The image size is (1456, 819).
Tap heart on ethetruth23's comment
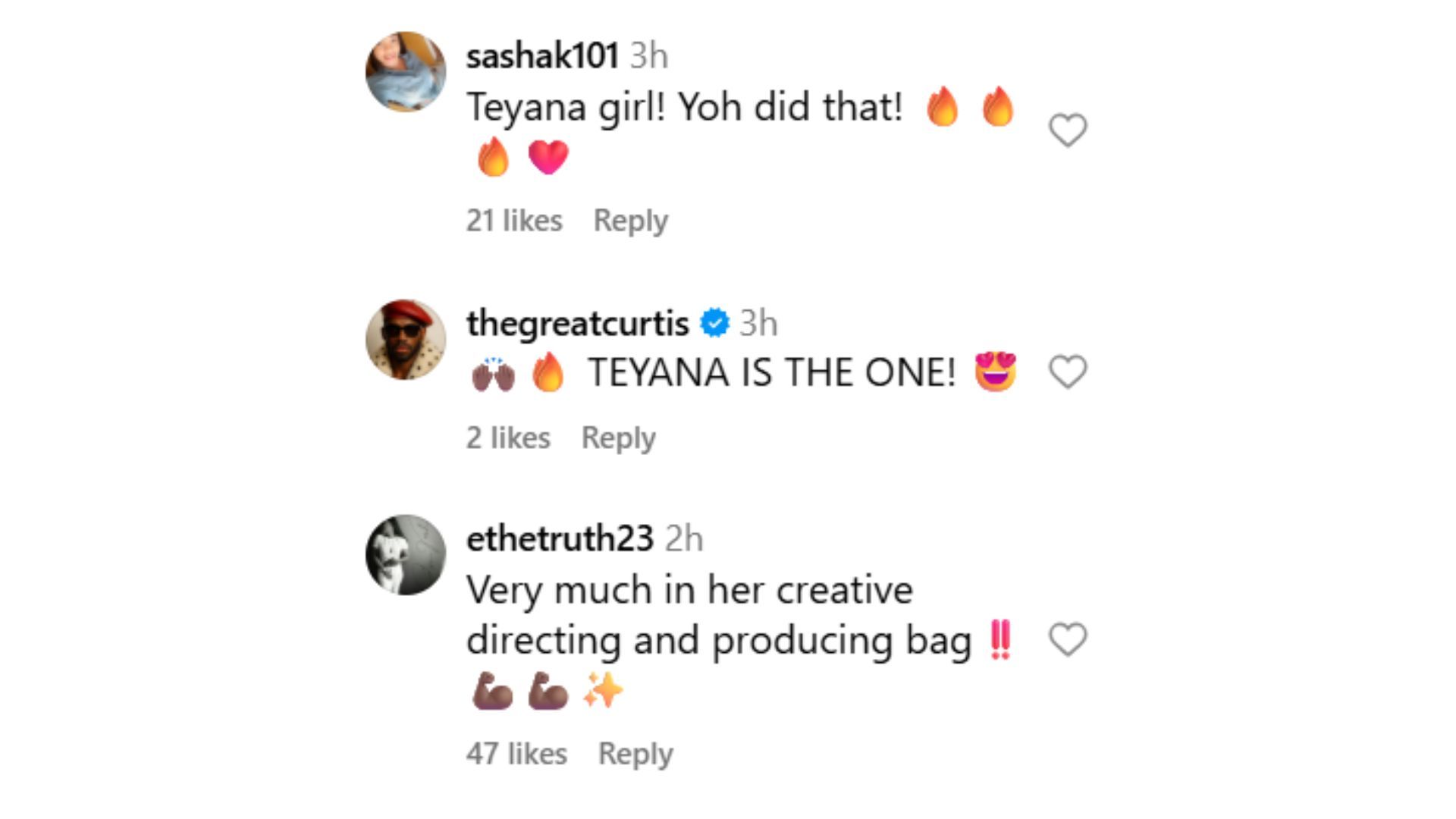(x=1068, y=639)
